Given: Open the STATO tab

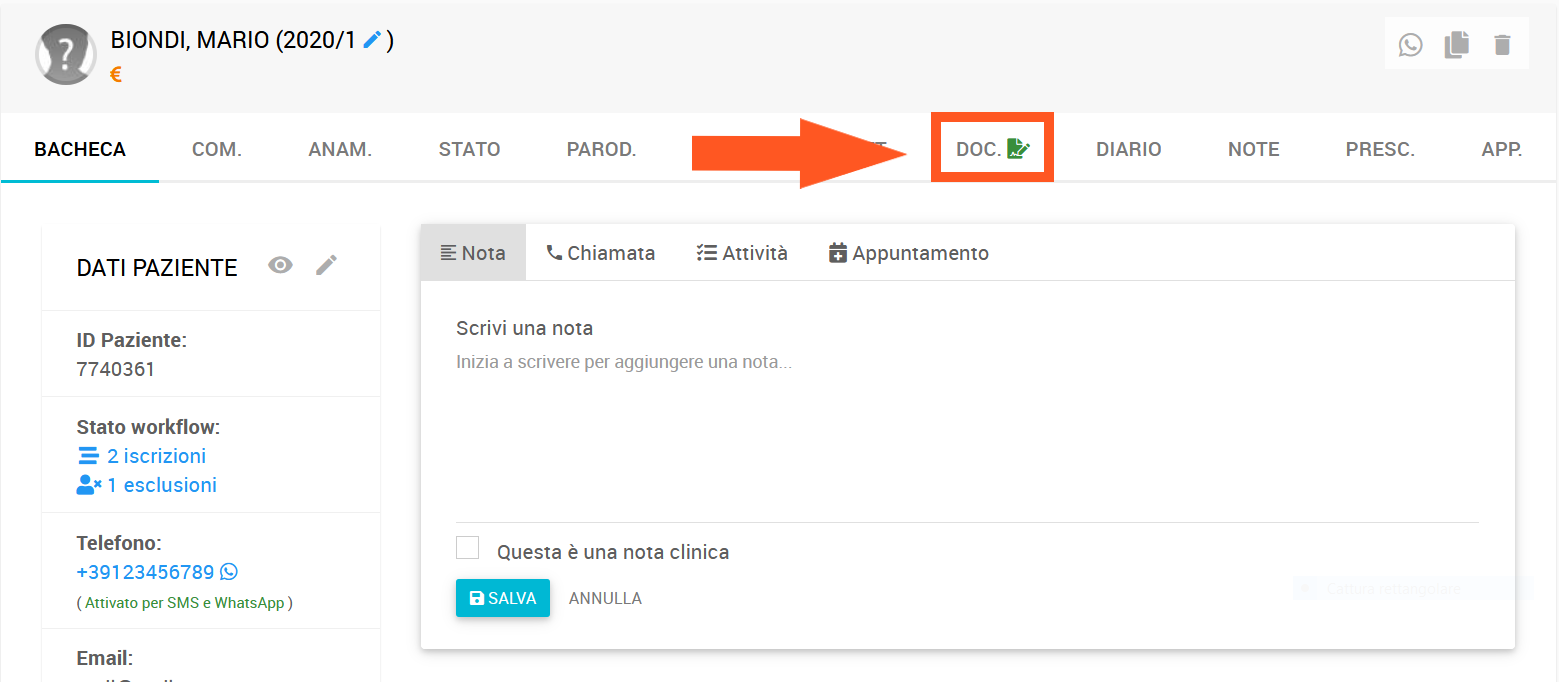Looking at the screenshot, I should [x=469, y=150].
